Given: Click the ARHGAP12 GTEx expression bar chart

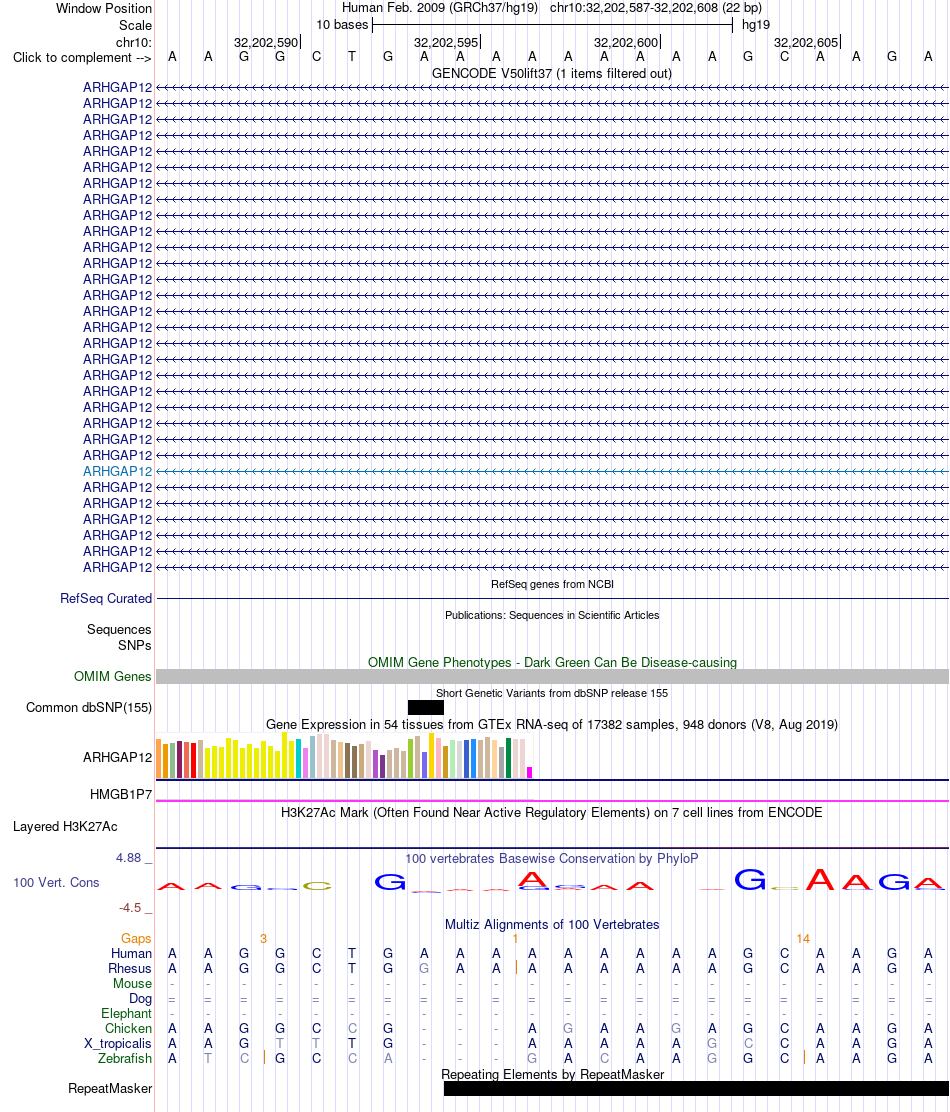Looking at the screenshot, I should 344,756.
